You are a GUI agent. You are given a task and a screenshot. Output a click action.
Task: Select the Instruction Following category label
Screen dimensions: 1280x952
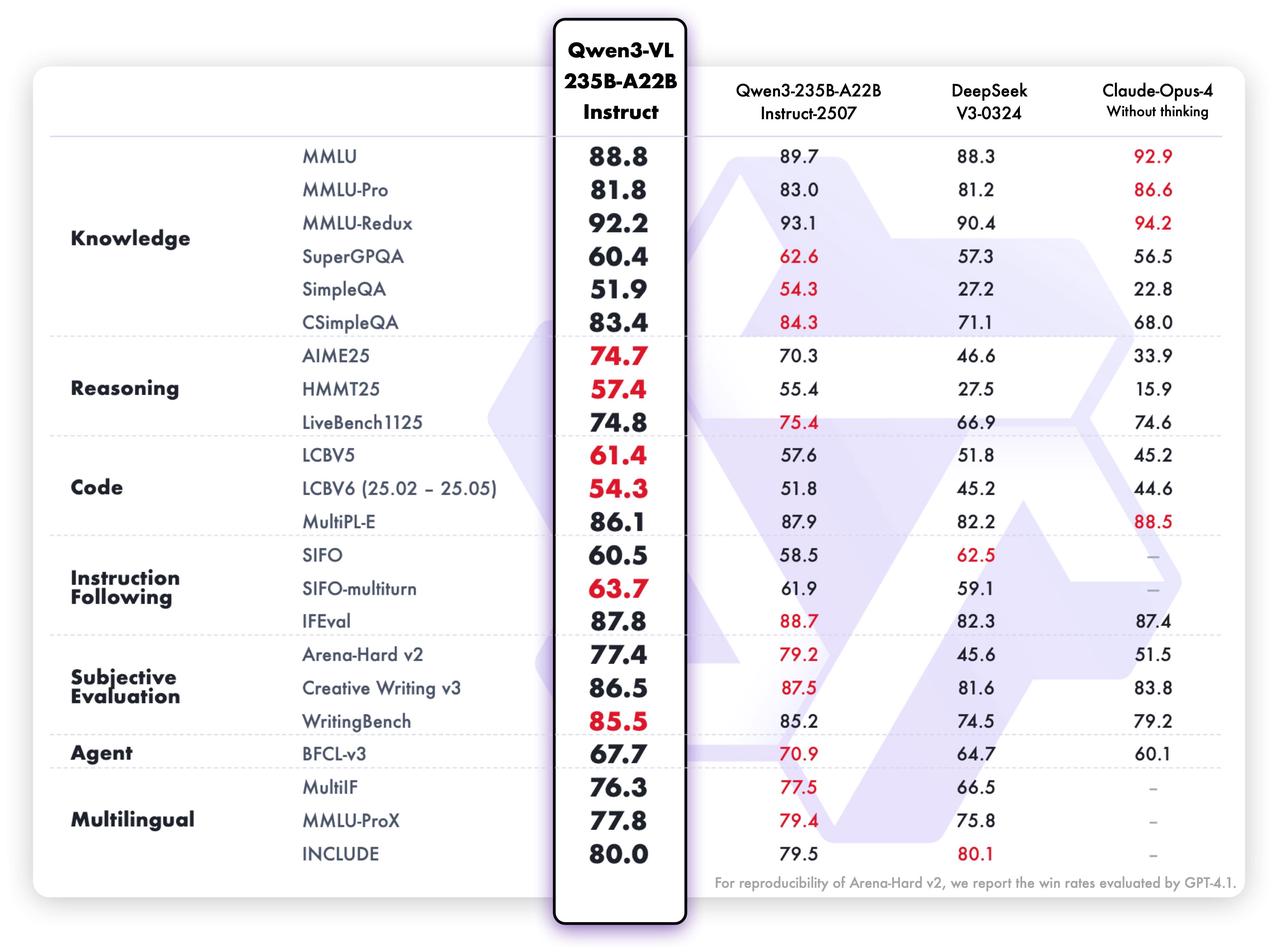click(x=125, y=588)
